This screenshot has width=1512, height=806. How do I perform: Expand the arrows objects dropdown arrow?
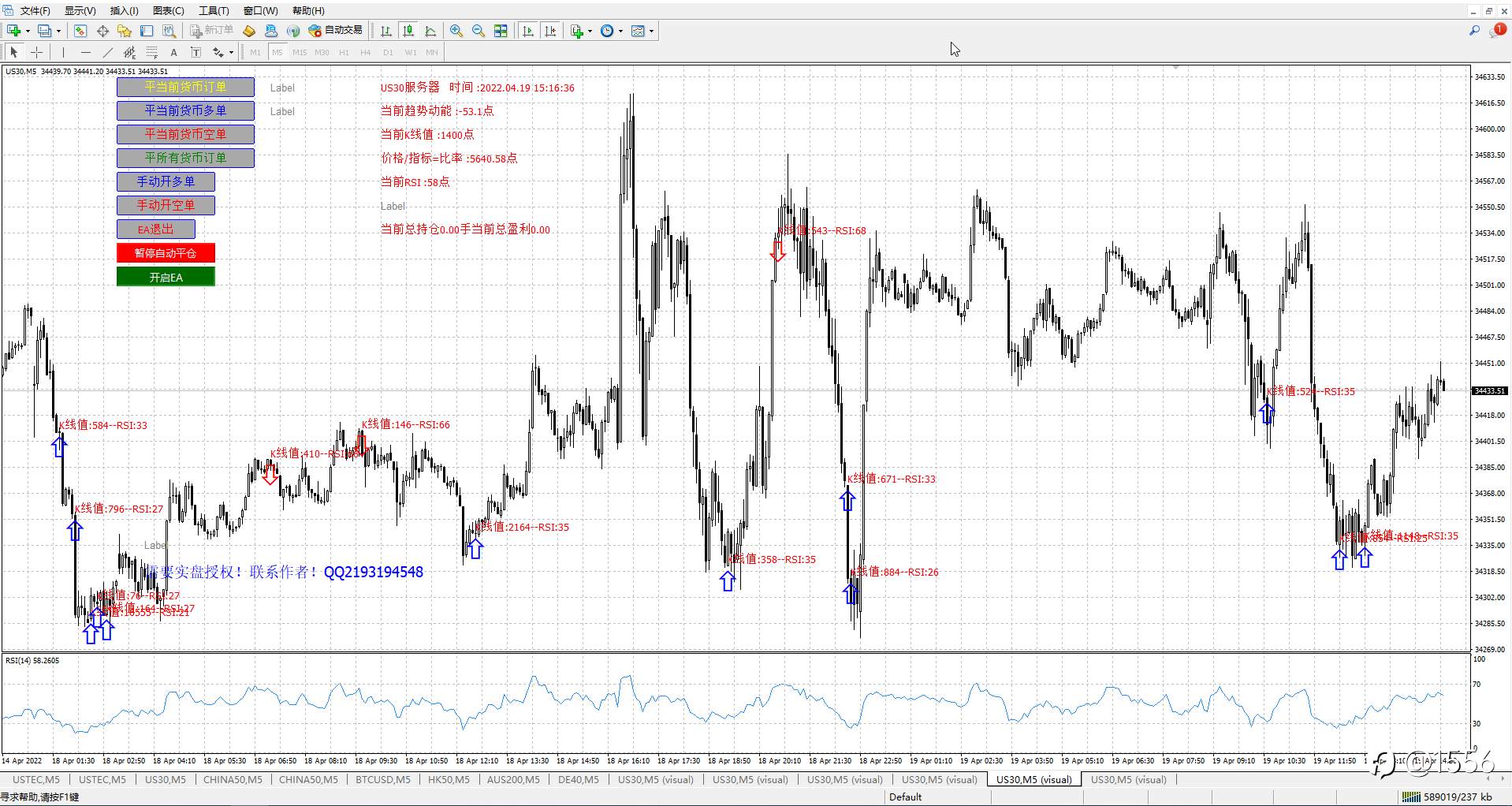tap(231, 53)
